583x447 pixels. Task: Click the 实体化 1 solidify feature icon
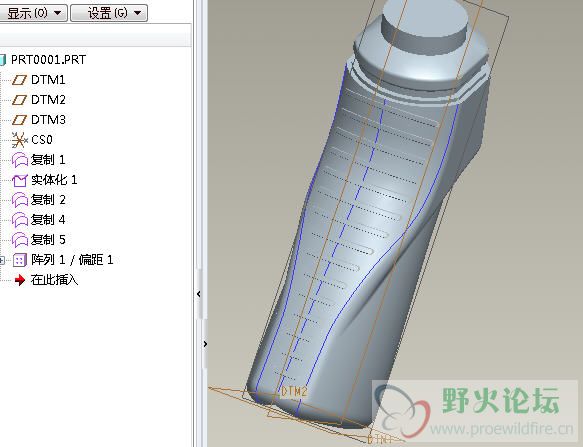pos(20,180)
